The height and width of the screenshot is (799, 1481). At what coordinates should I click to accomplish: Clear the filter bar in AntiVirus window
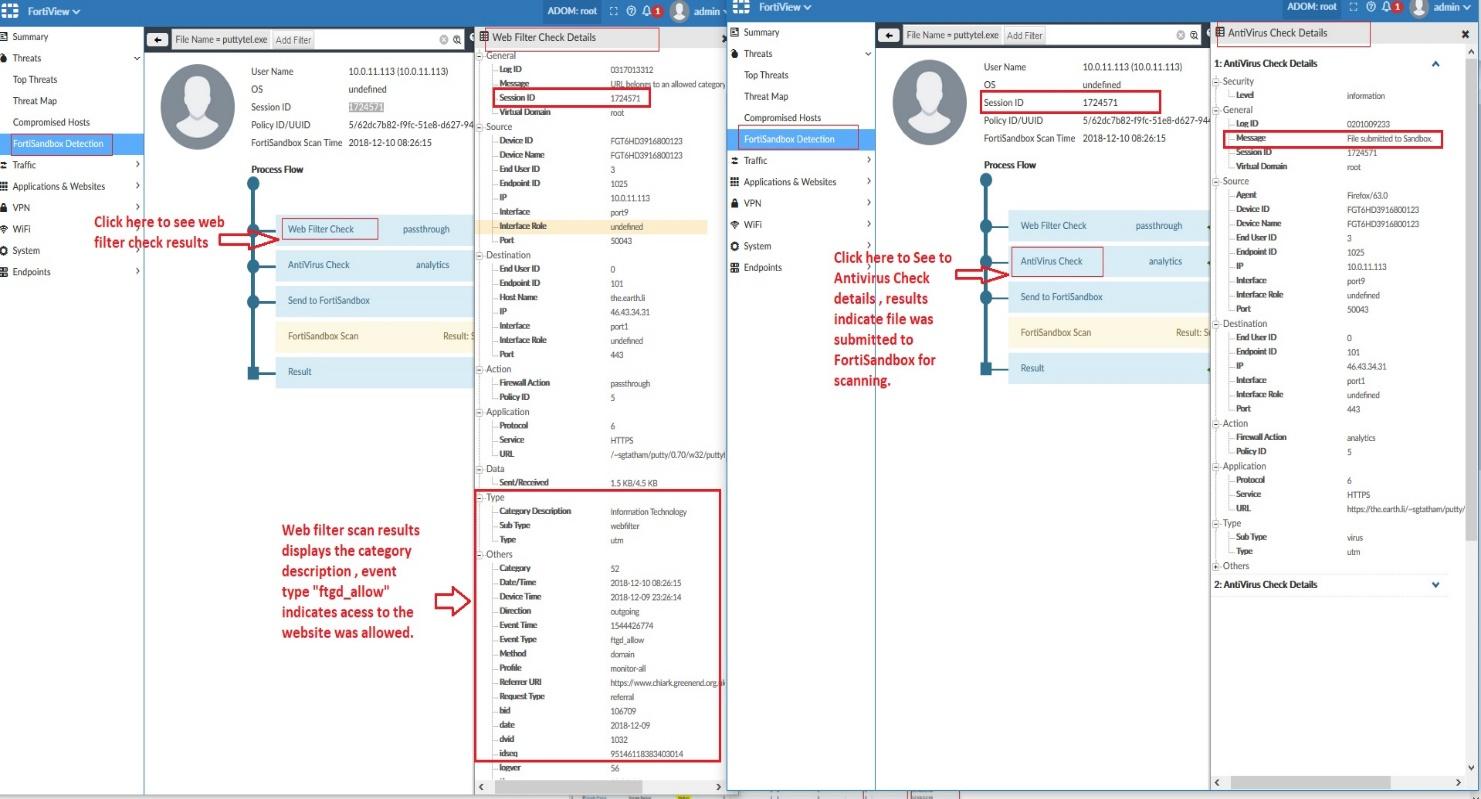coord(1181,36)
